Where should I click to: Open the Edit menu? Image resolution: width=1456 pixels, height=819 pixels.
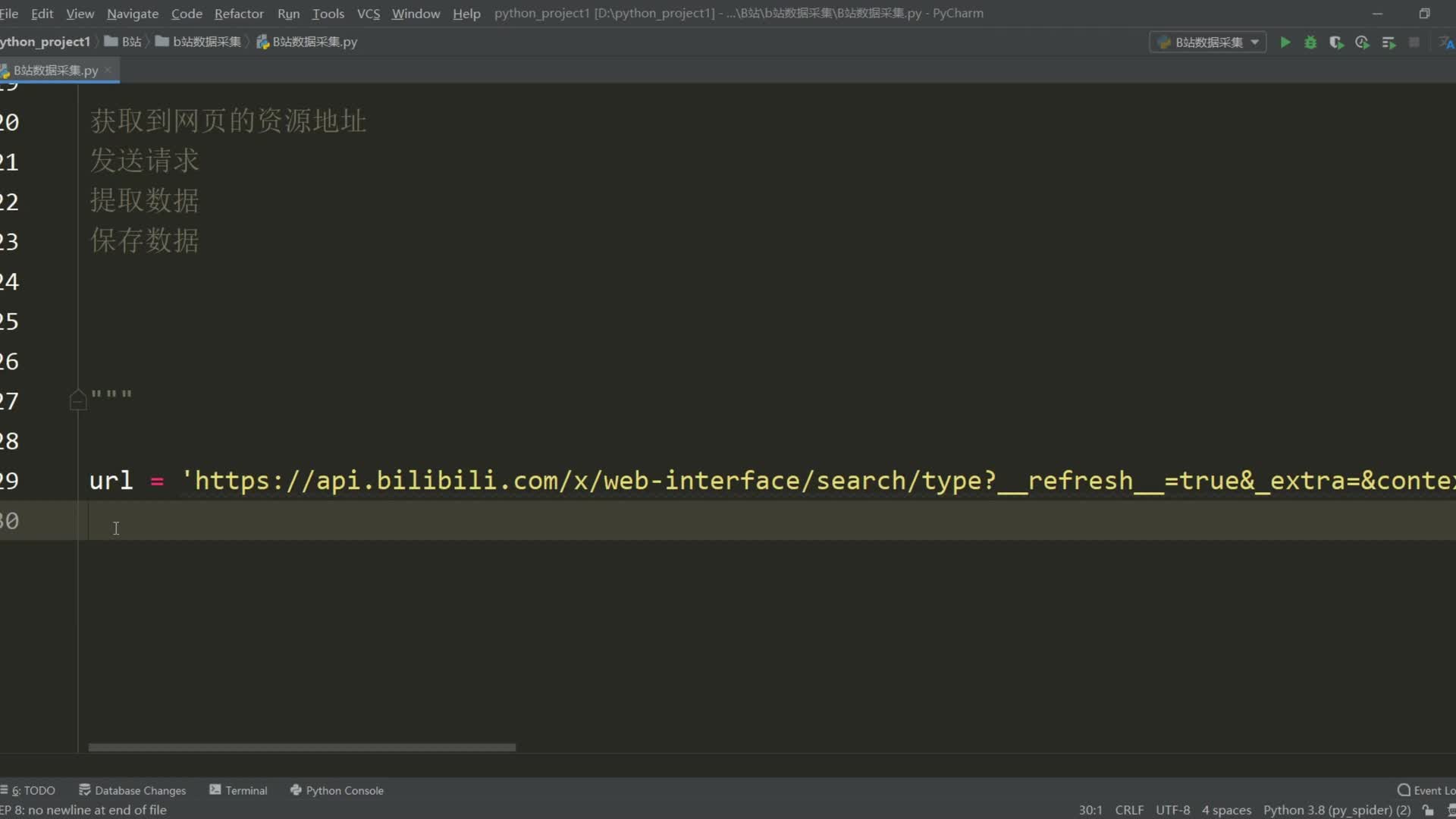pyautogui.click(x=42, y=14)
